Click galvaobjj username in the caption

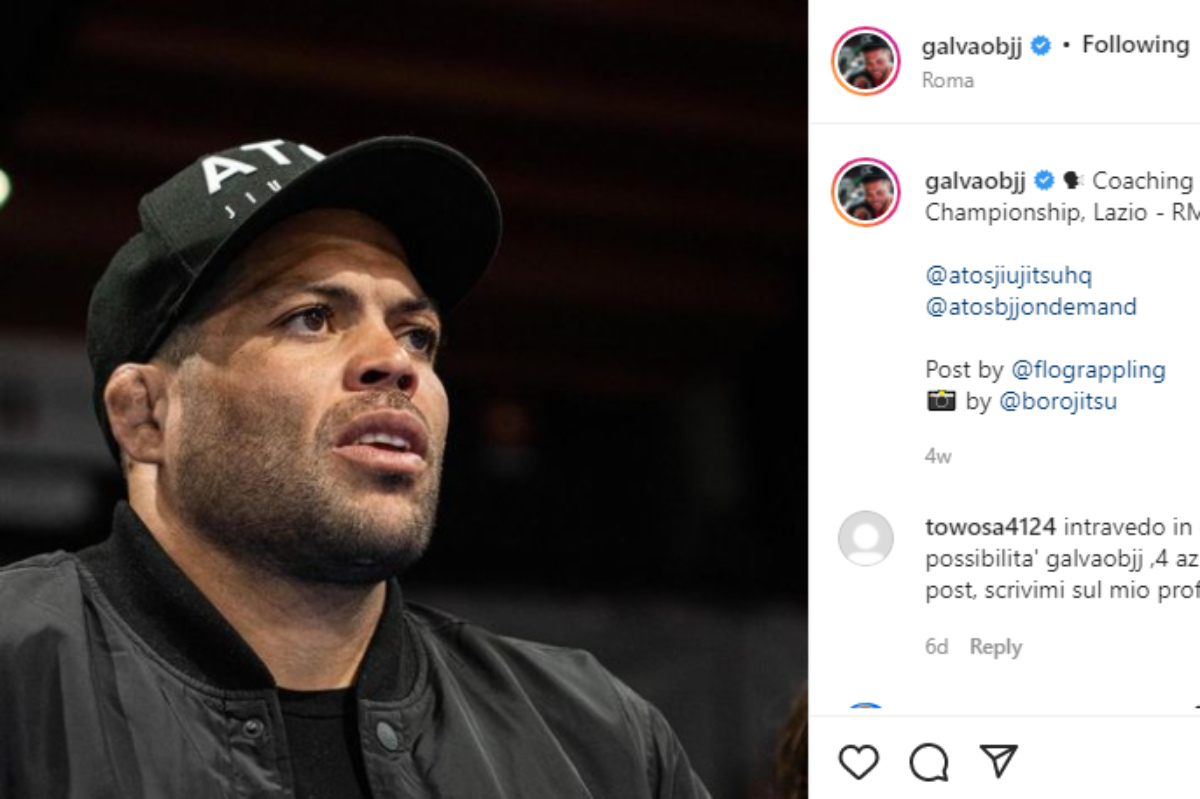(975, 181)
